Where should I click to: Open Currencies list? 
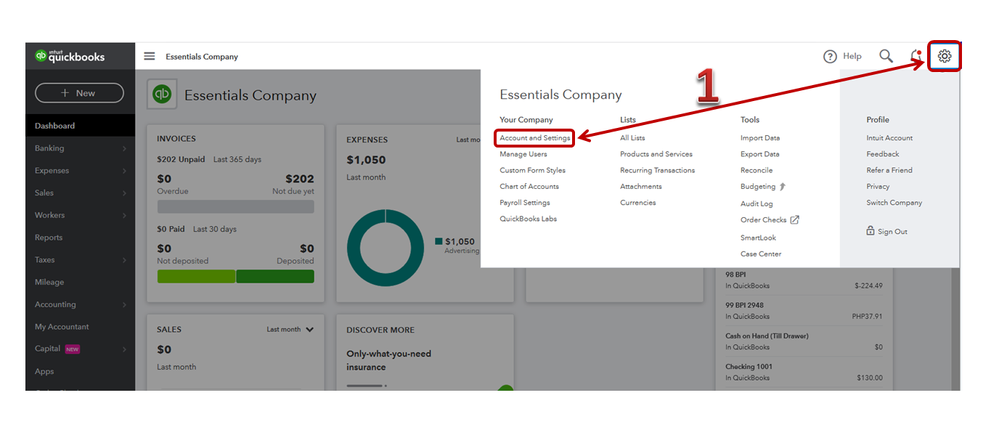point(638,202)
